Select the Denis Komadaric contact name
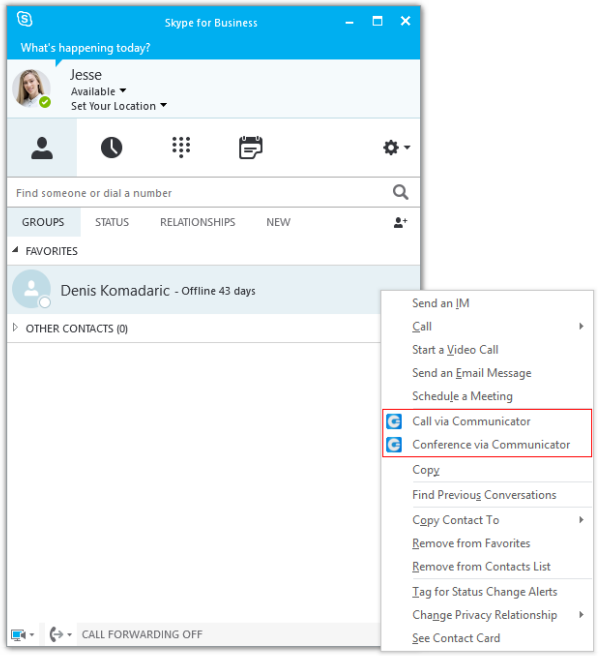 coord(115,290)
